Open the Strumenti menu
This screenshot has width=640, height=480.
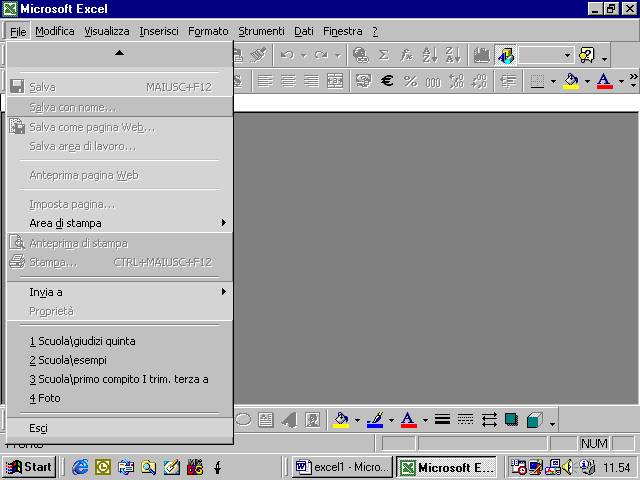261,31
